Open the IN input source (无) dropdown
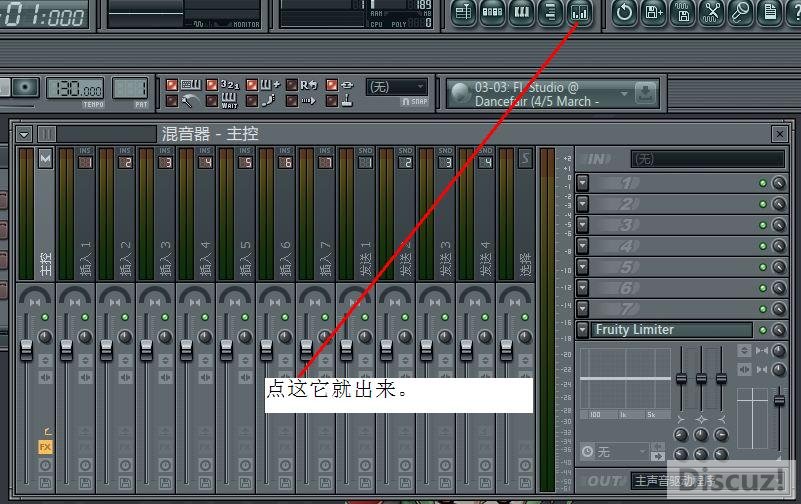 [708, 159]
